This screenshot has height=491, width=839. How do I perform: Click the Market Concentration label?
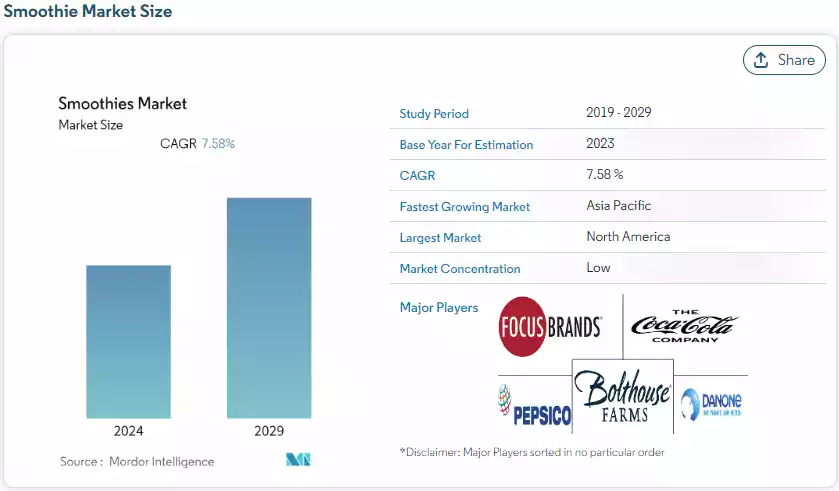[460, 269]
